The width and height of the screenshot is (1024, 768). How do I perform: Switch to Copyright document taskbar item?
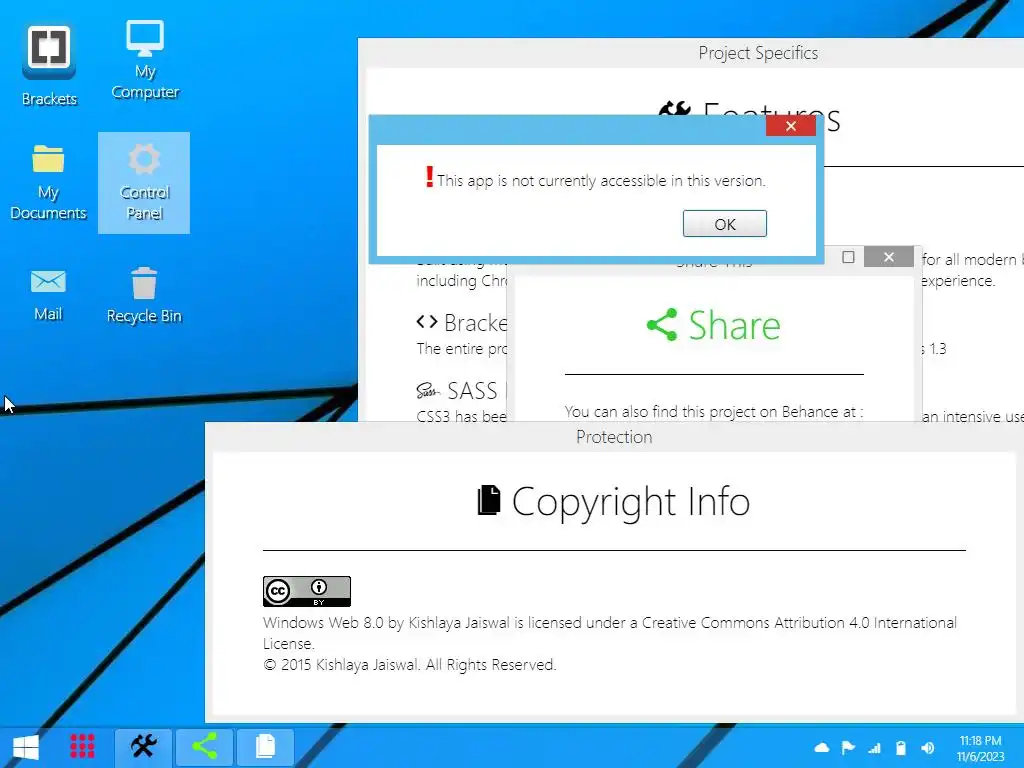point(265,746)
